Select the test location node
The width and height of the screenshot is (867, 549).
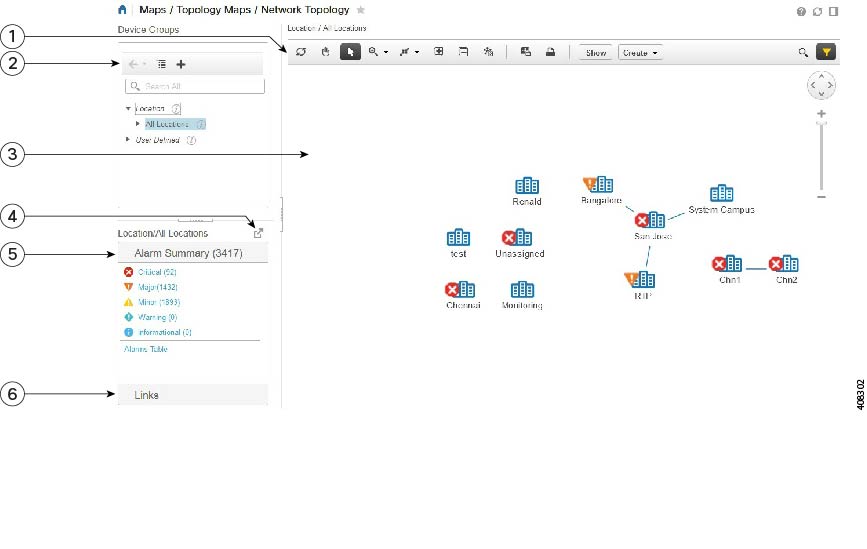(x=458, y=243)
